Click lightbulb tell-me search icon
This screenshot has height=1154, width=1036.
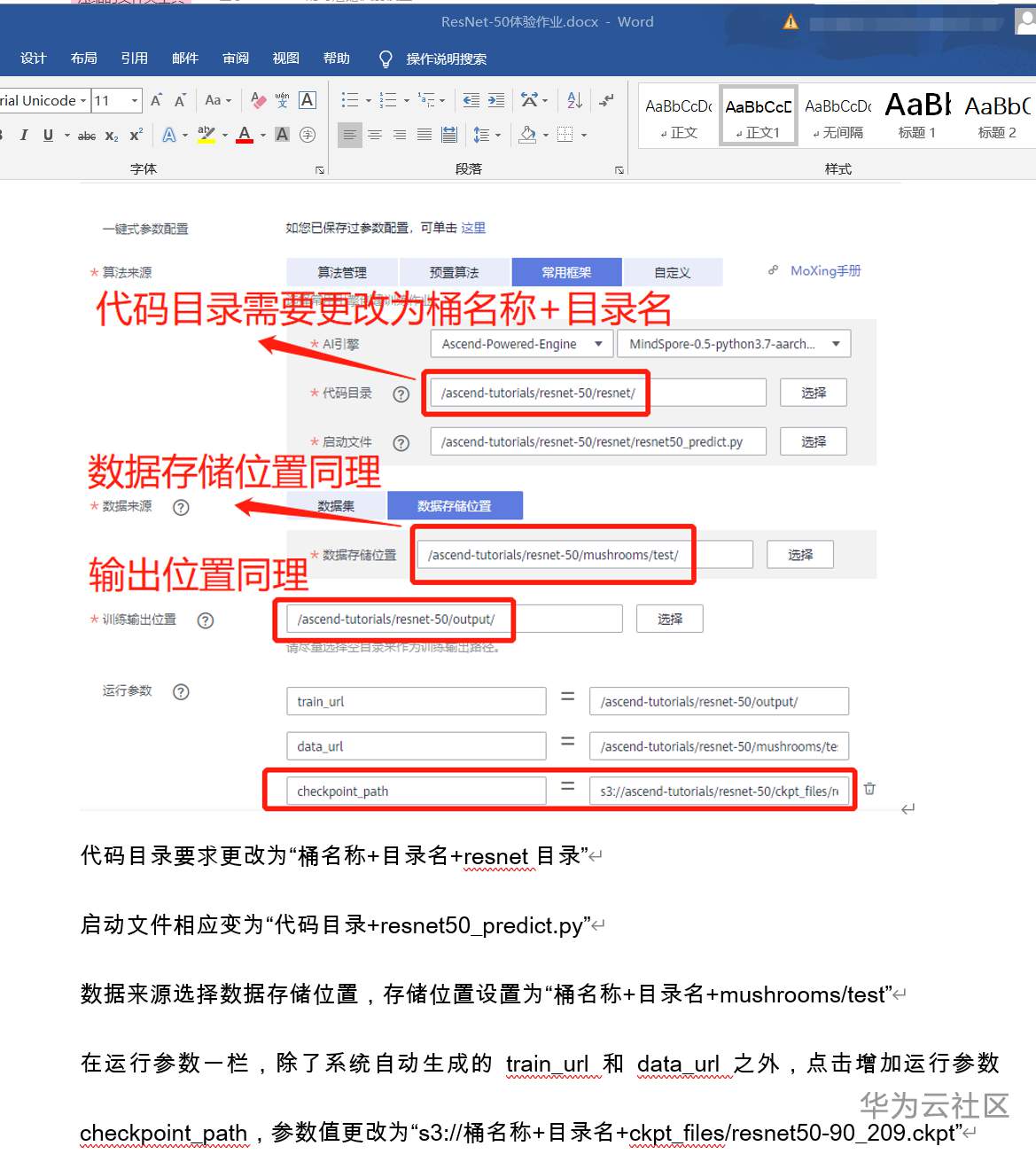click(386, 58)
